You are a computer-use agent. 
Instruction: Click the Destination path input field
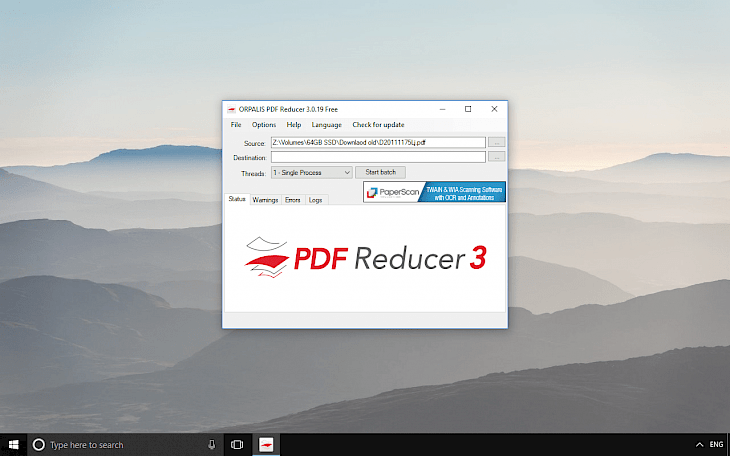[378, 157]
